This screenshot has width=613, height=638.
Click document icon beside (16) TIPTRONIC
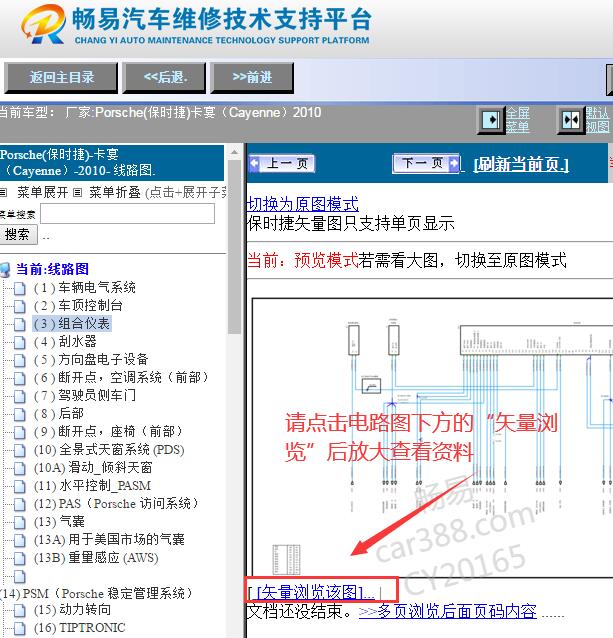click(x=19, y=628)
